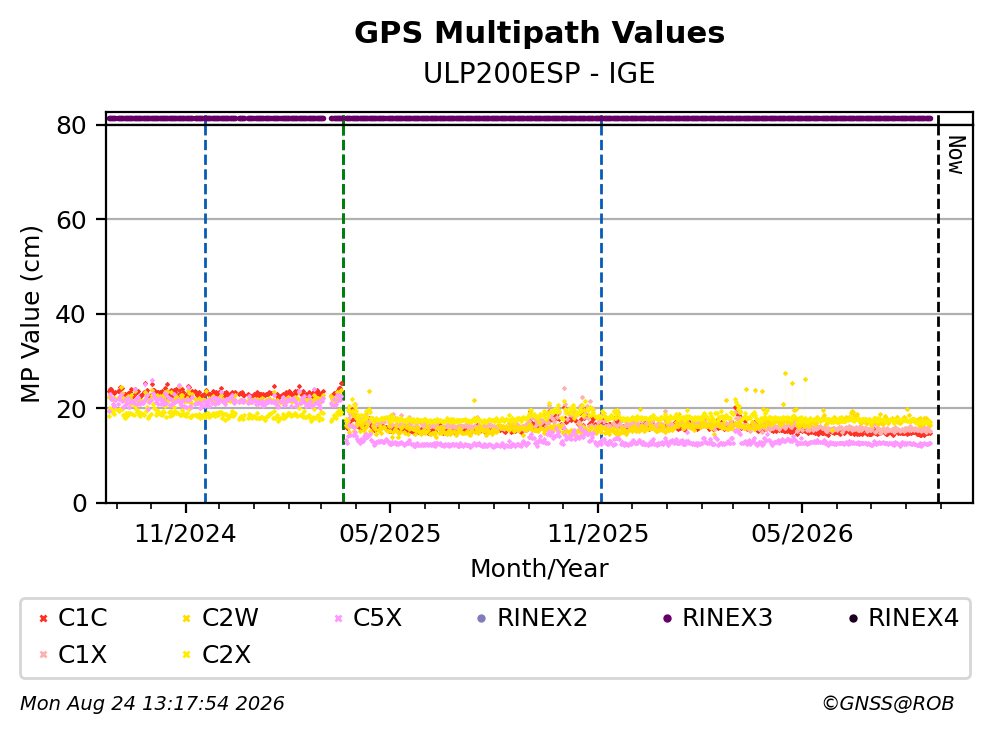This screenshot has width=993, height=734.
Task: Select the C1C legend label
Action: pyautogui.click(x=82, y=617)
